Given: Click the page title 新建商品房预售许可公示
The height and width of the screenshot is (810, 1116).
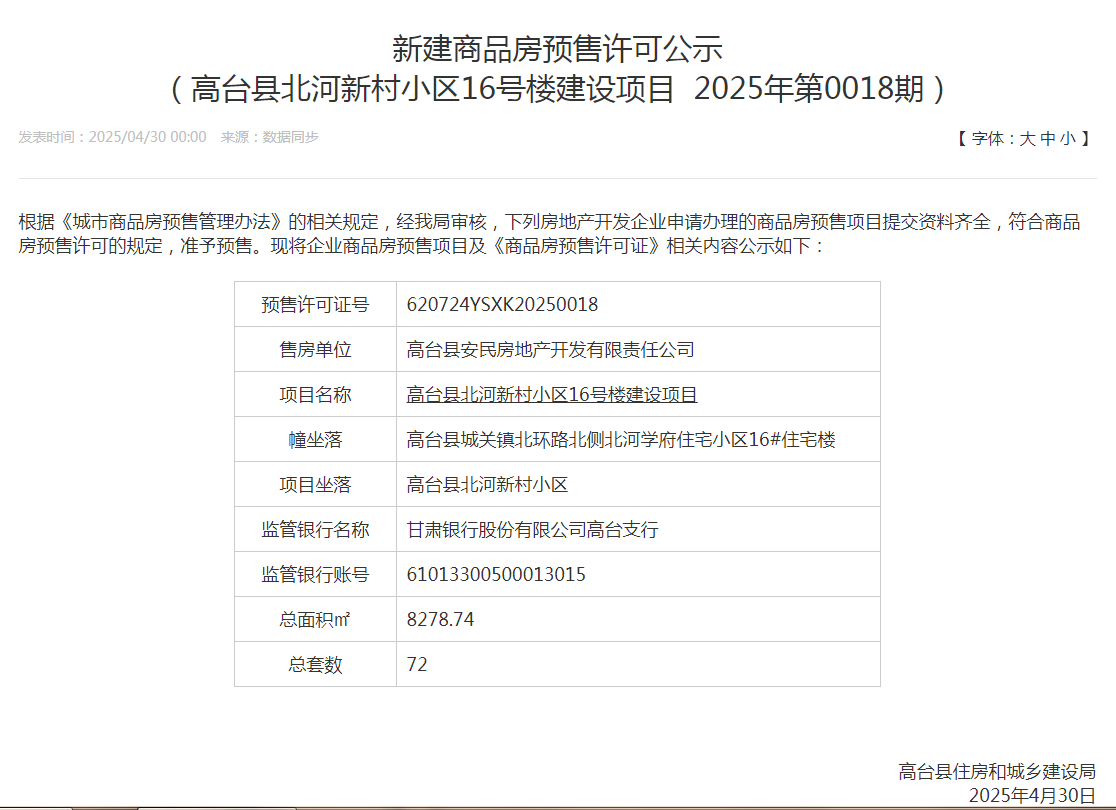Looking at the screenshot, I should coord(557,49).
